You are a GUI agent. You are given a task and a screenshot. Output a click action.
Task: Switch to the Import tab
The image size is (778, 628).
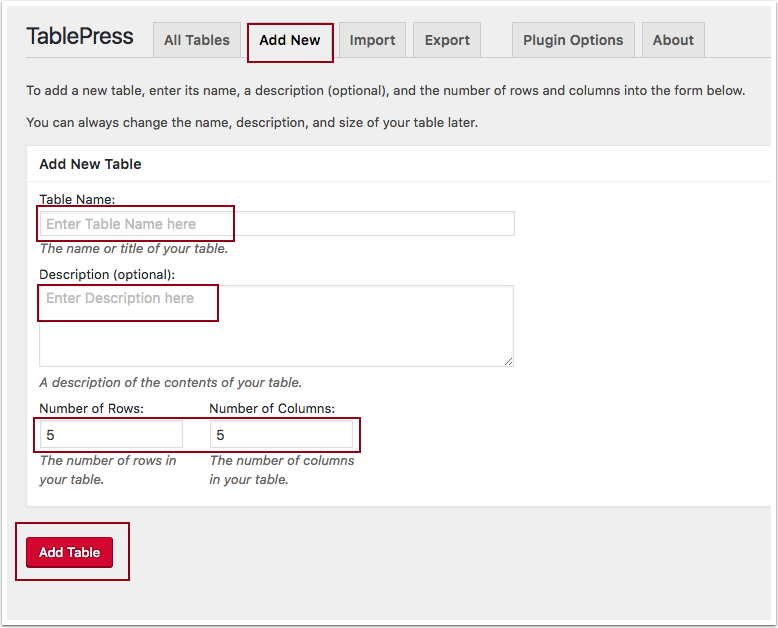point(372,40)
